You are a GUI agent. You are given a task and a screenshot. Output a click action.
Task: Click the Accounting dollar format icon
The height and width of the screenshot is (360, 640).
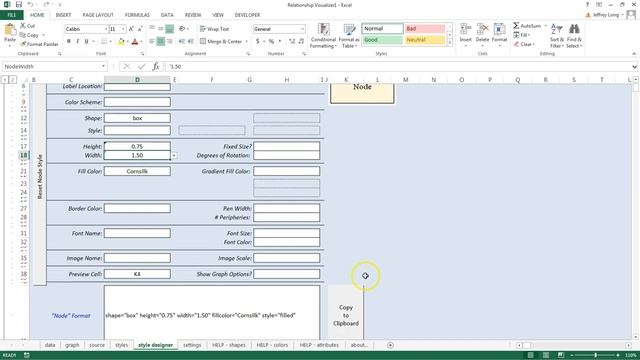[x=258, y=41]
